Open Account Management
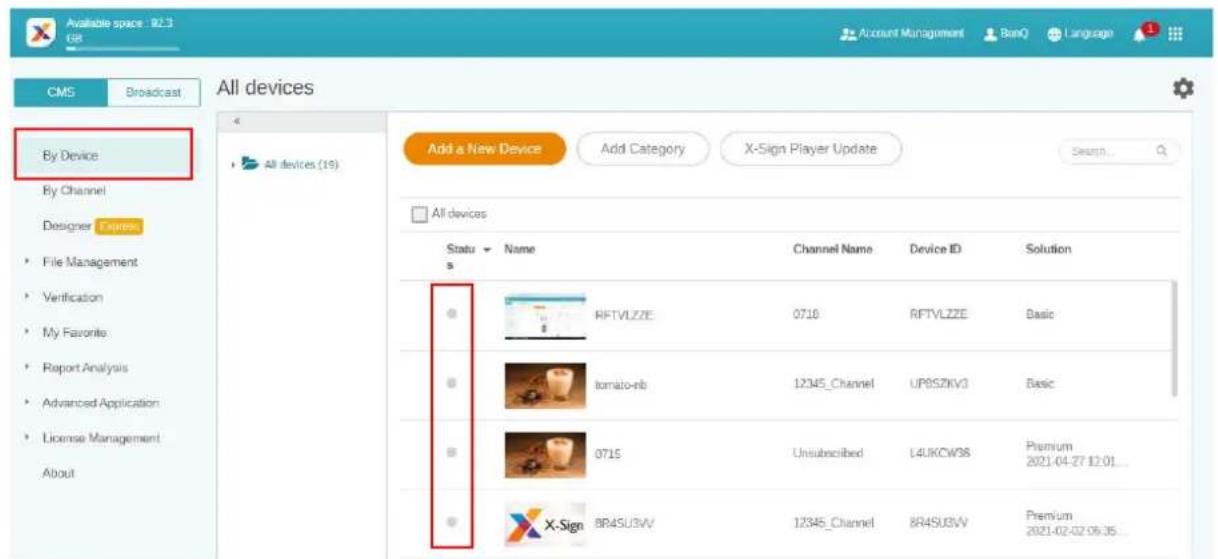 pos(904,33)
